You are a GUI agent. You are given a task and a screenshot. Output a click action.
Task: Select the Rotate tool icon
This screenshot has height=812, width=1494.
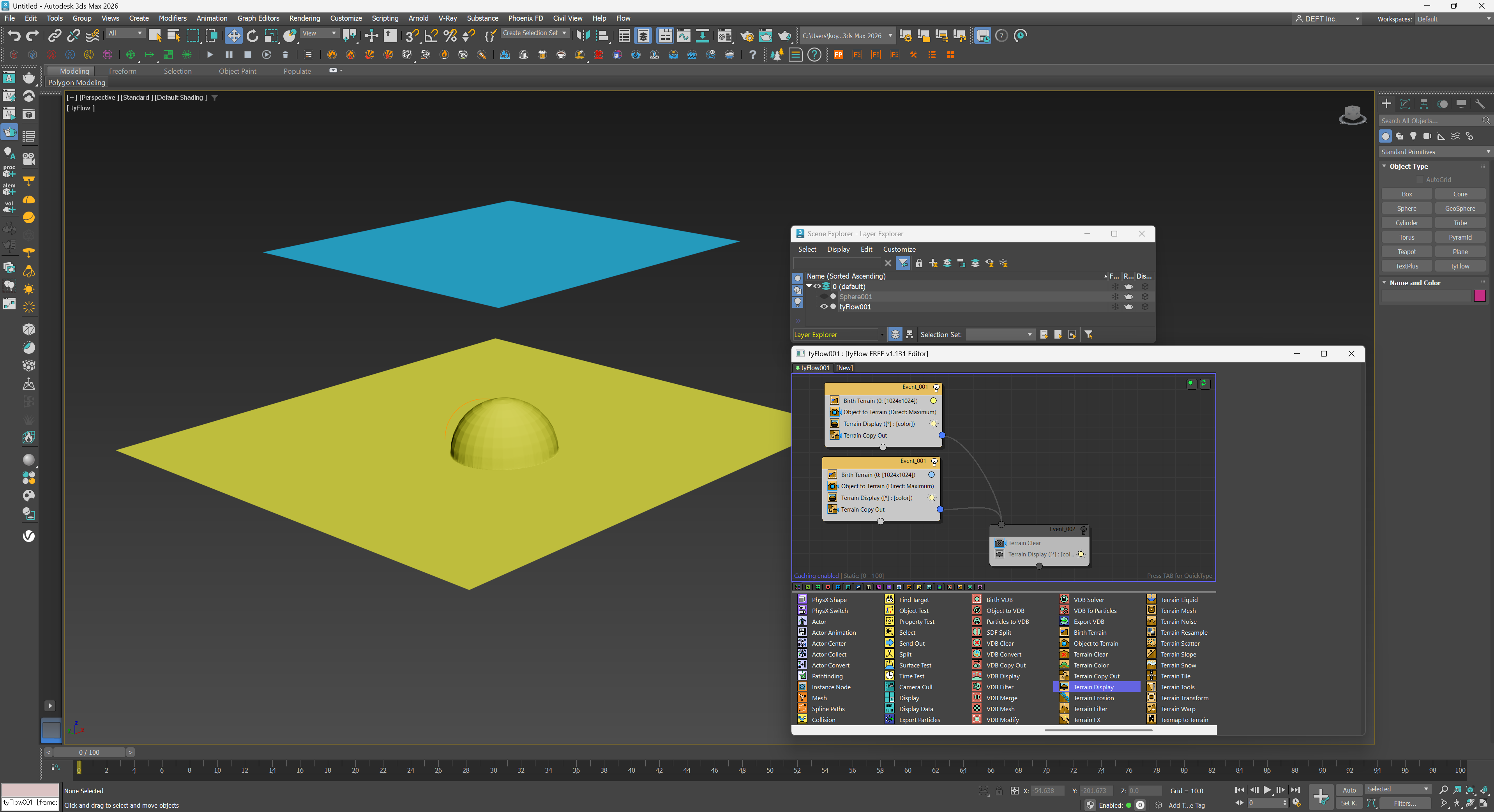(x=252, y=36)
